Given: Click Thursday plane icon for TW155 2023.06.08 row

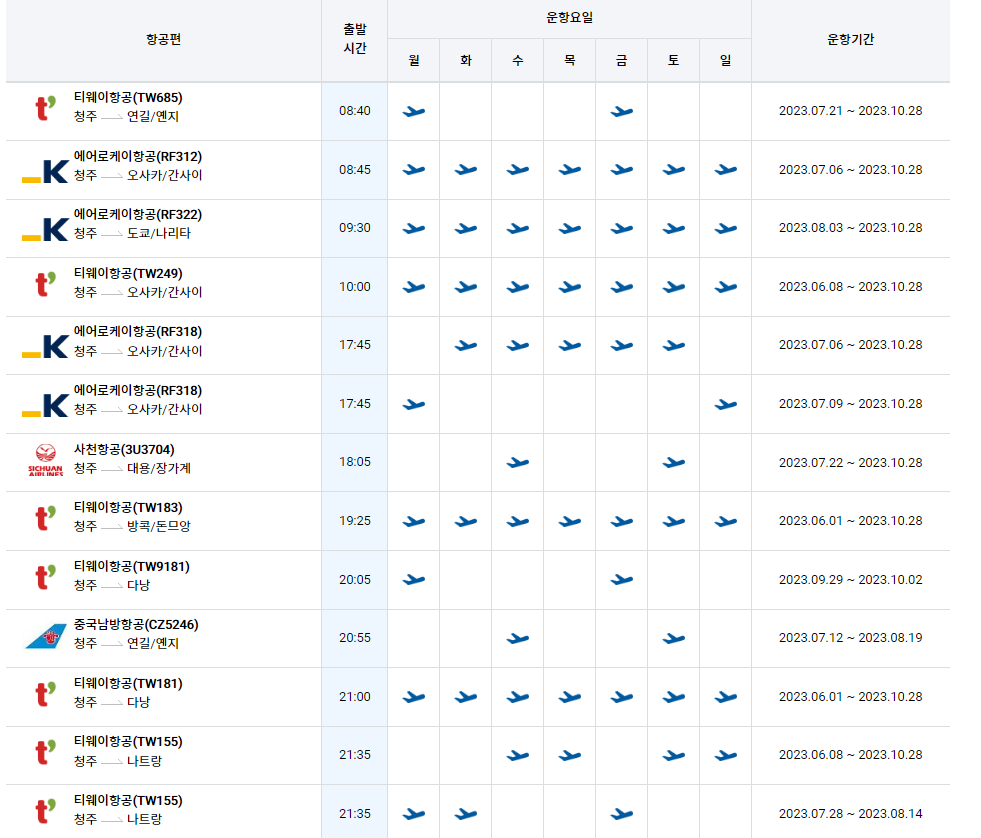Looking at the screenshot, I should pos(569,755).
